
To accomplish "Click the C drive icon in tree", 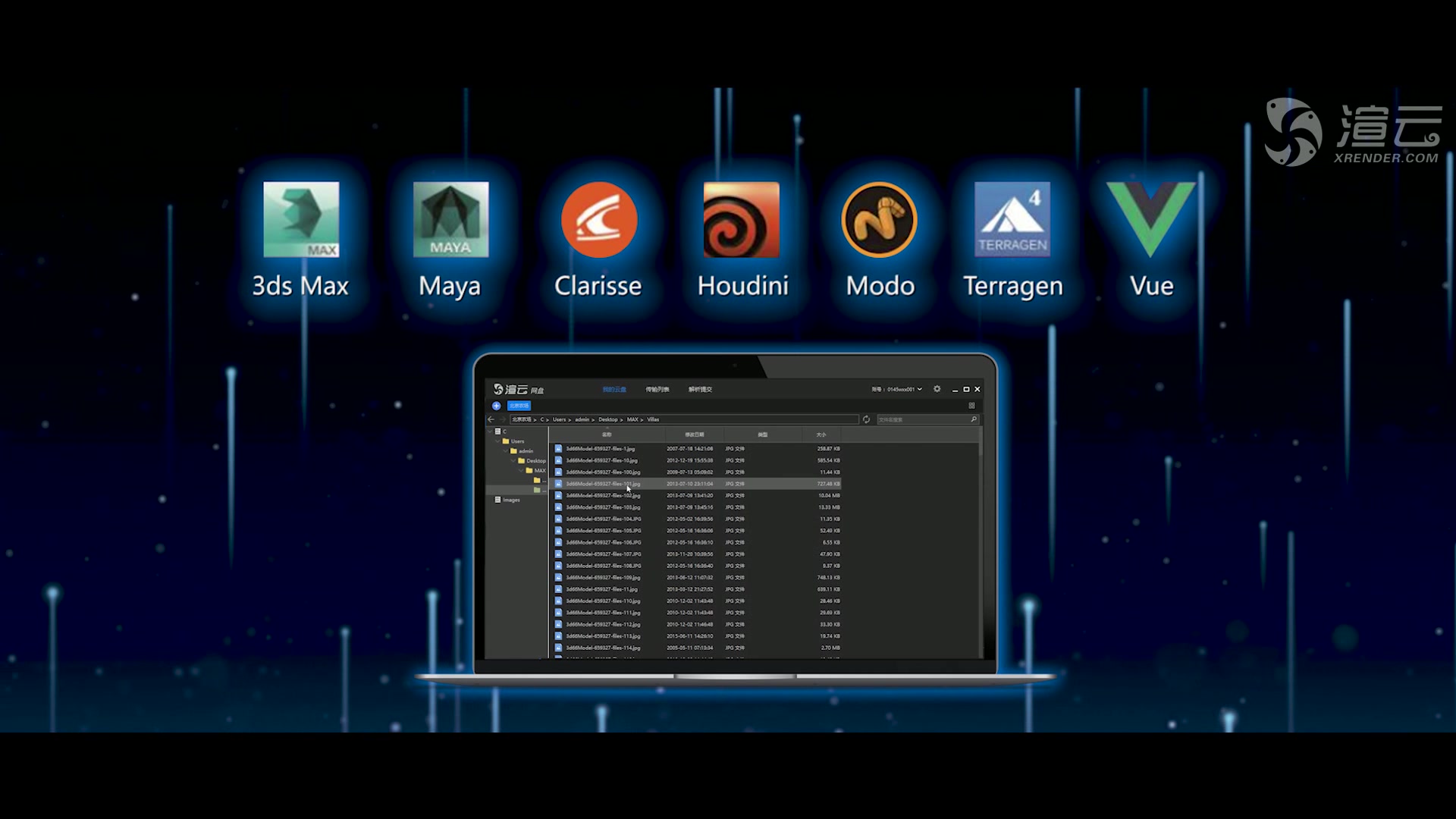I will (x=497, y=431).
